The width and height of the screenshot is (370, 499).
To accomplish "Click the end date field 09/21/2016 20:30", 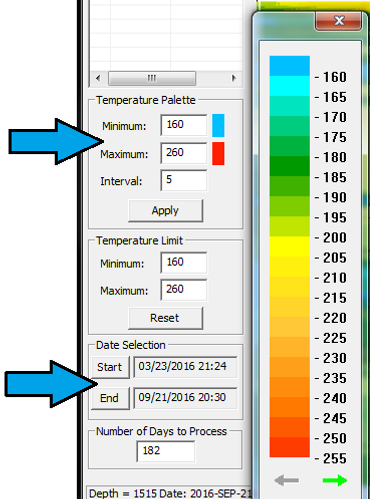I will tap(185, 398).
